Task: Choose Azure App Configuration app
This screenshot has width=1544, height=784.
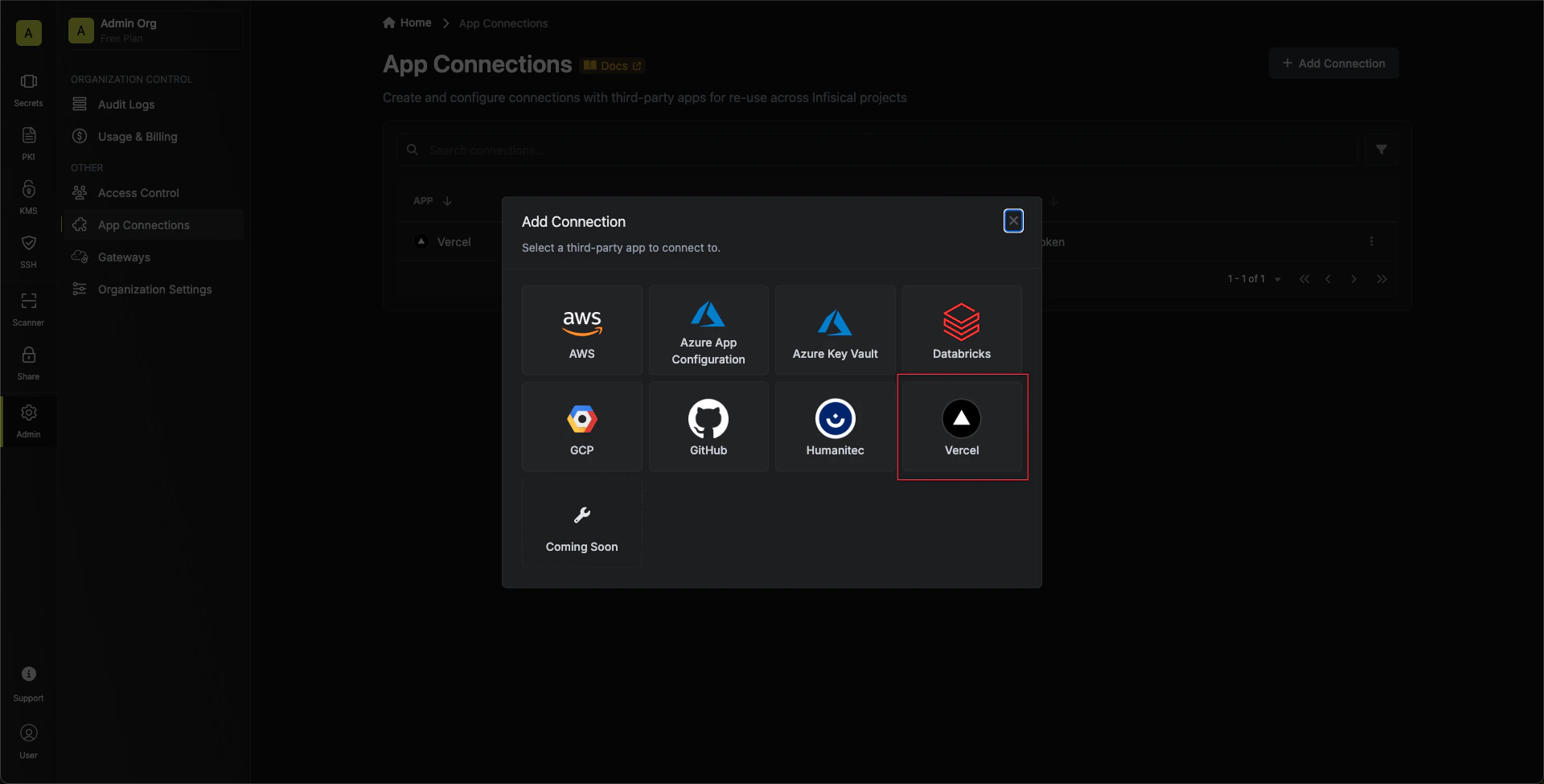Action: 708,330
